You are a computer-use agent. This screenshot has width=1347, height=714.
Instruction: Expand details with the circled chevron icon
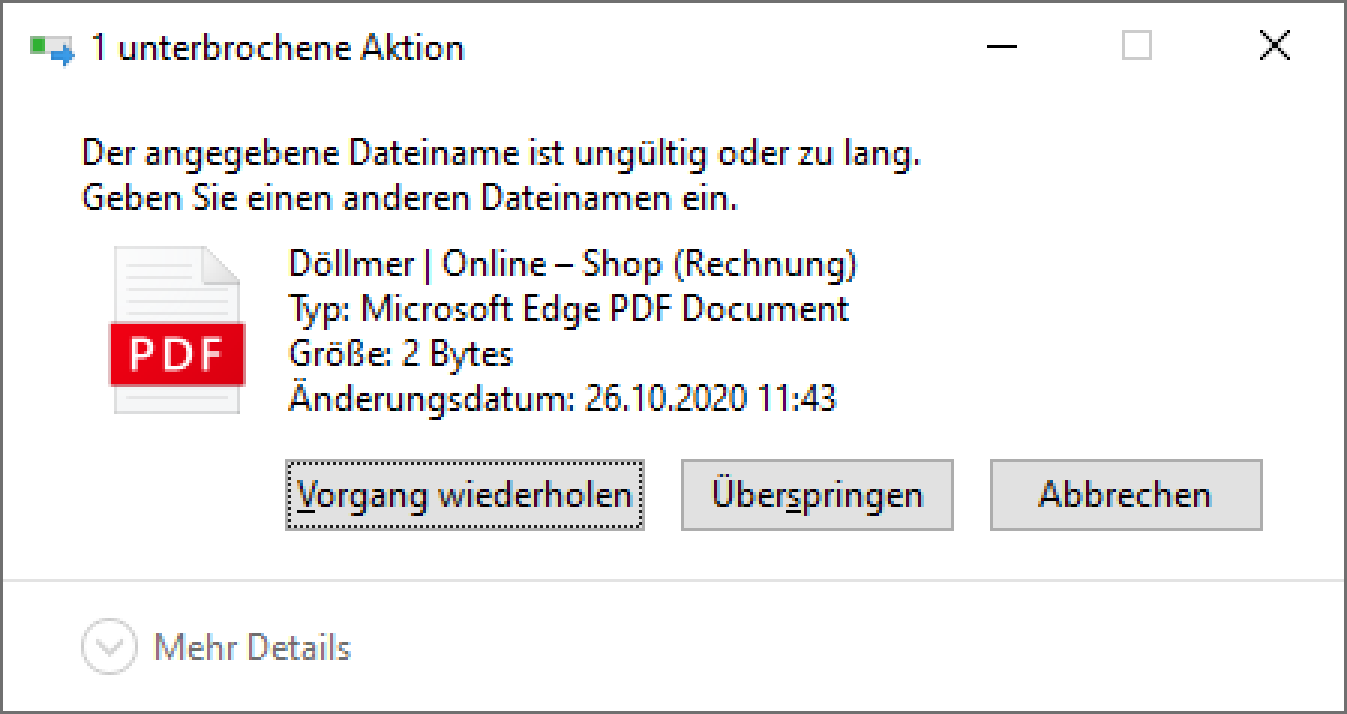108,648
